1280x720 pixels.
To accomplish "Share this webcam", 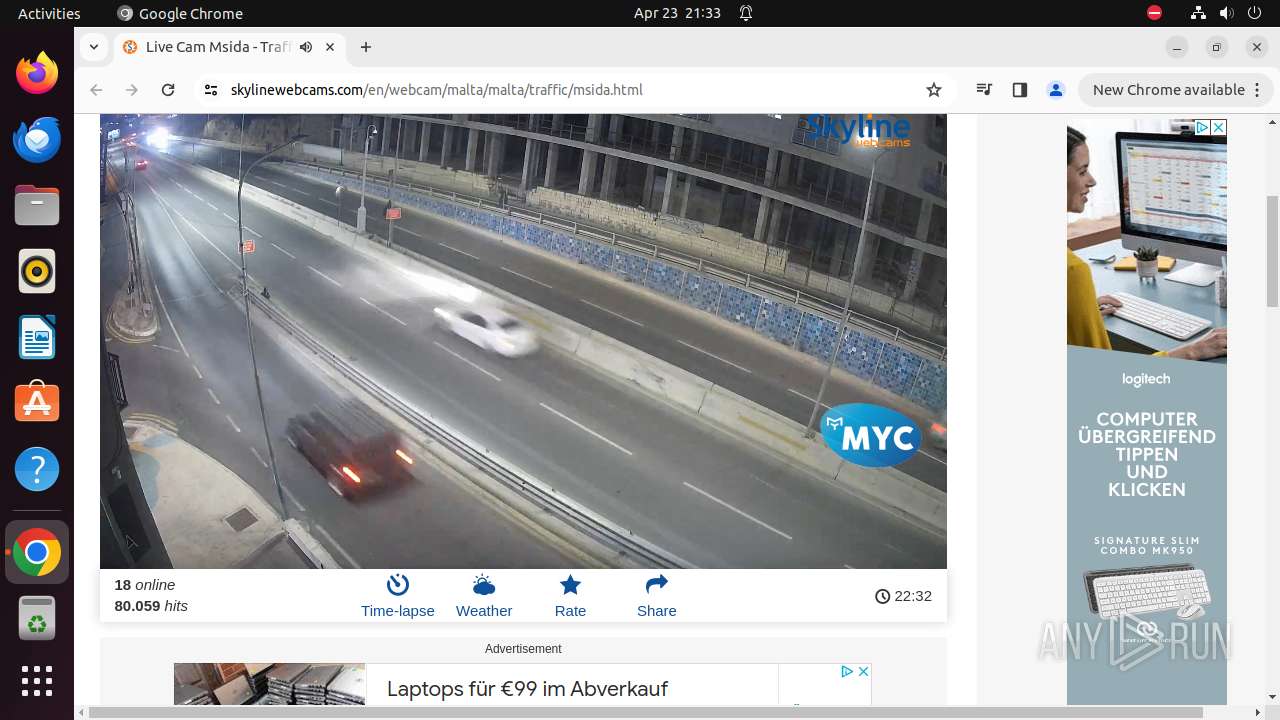I will coord(657,597).
